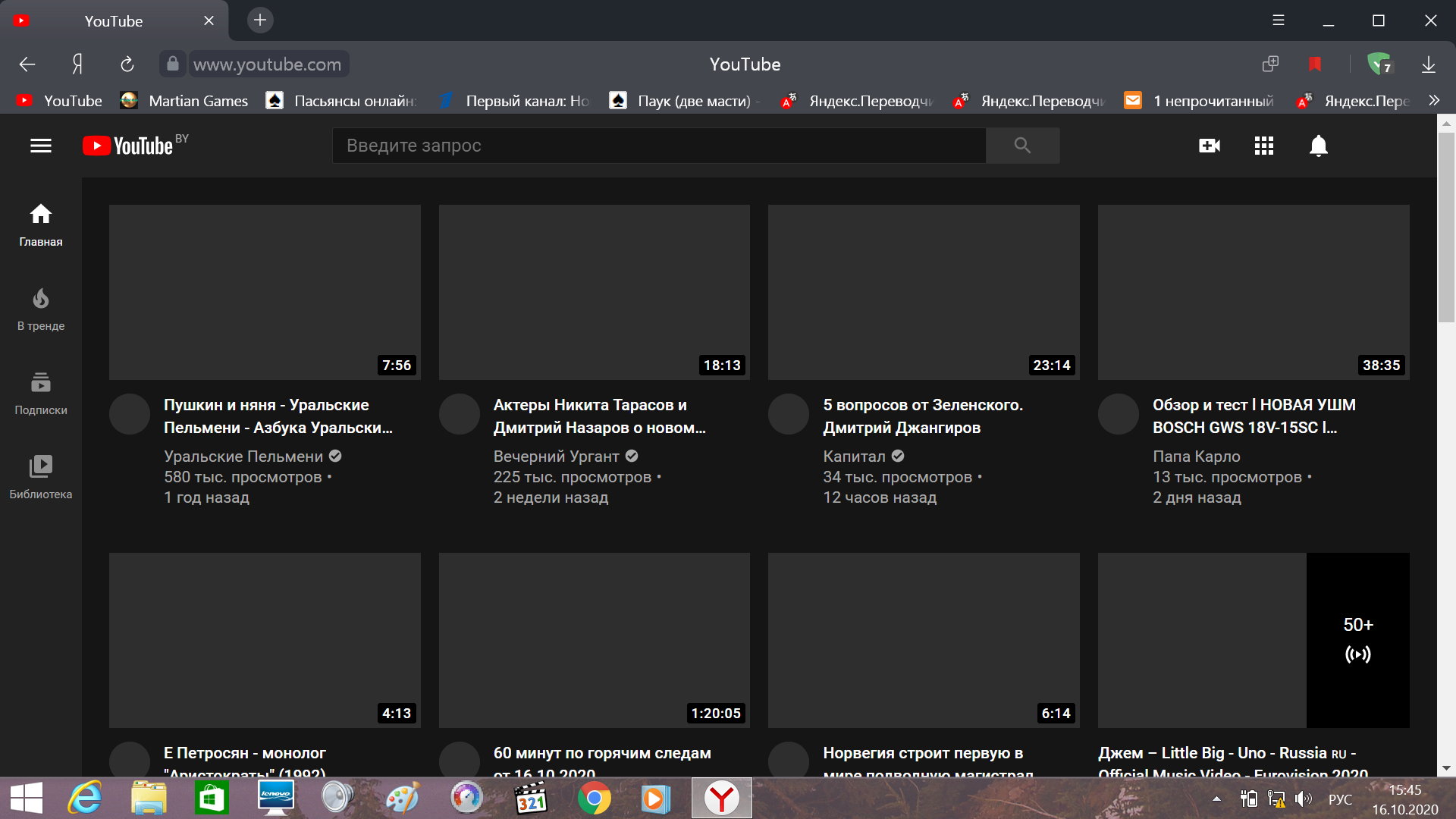Expand the sidebar with the hamburger menu
This screenshot has width=1456, height=819.
40,146
